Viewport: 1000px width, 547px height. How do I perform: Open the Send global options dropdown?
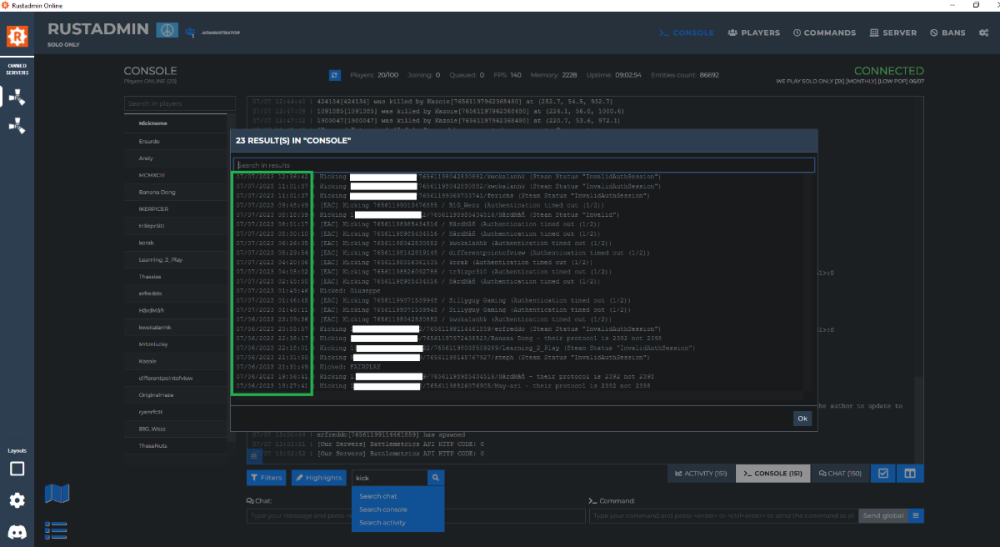(916, 515)
